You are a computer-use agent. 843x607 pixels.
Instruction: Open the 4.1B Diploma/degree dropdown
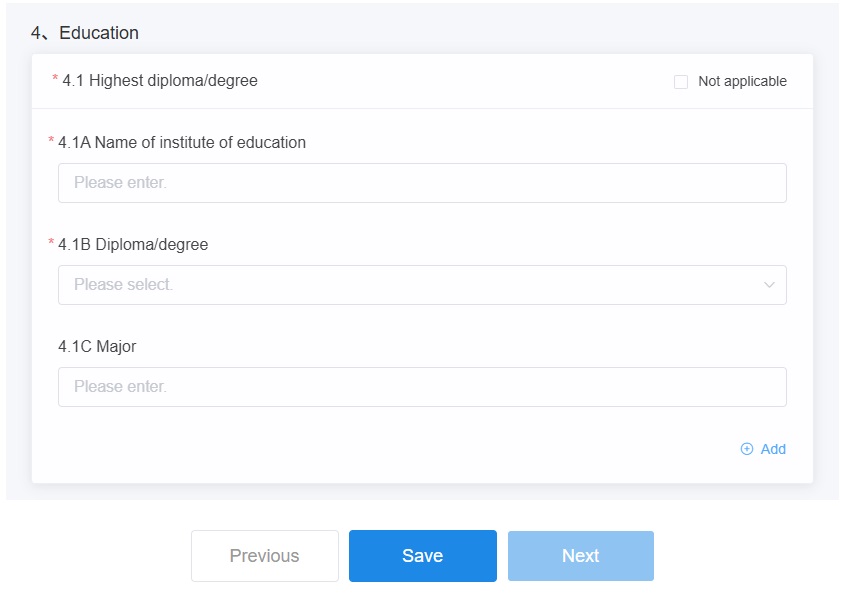[x=422, y=285]
